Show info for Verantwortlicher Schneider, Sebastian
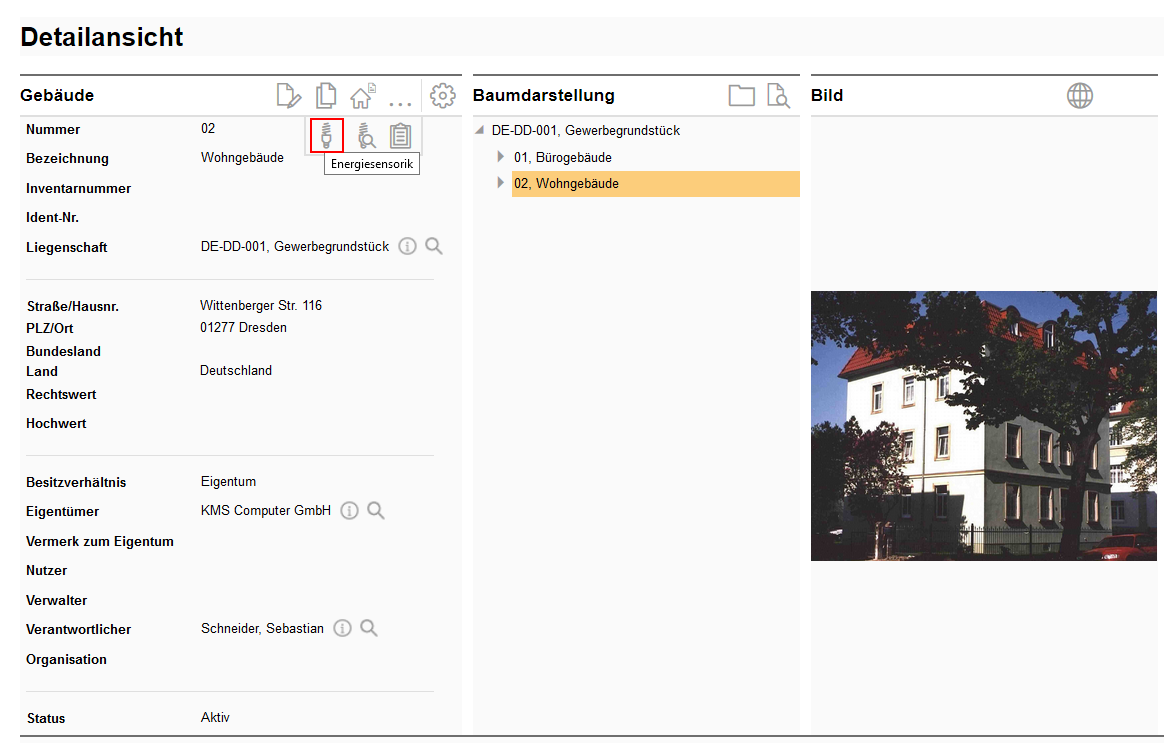The width and height of the screenshot is (1169, 743). (x=342, y=629)
